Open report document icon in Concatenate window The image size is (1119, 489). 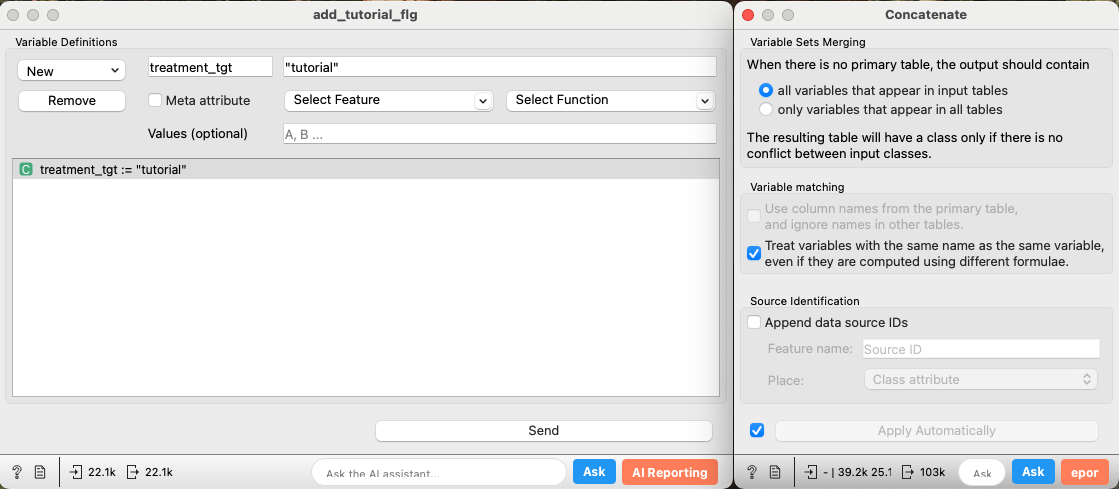pyautogui.click(x=775, y=472)
